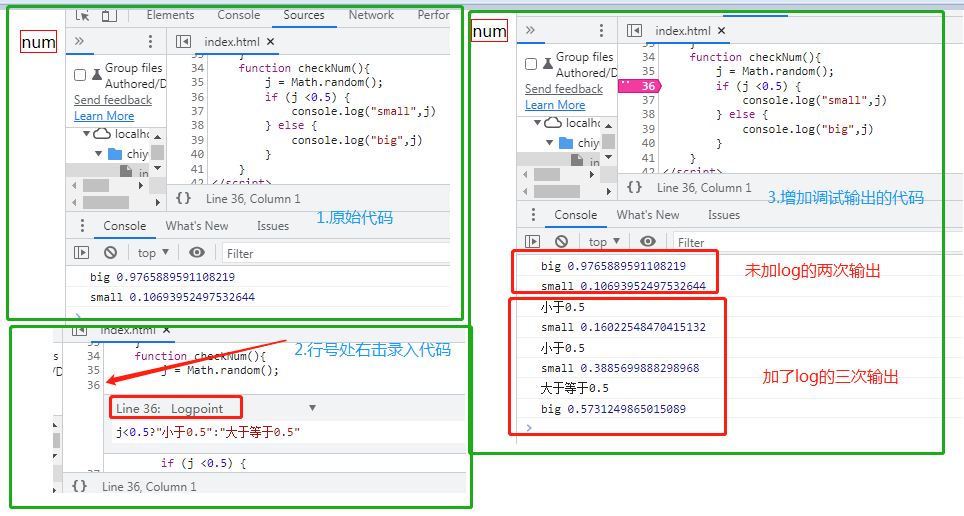This screenshot has width=964, height=516.
Task: Focus Filter field in top-left panel console
Action: (335, 253)
